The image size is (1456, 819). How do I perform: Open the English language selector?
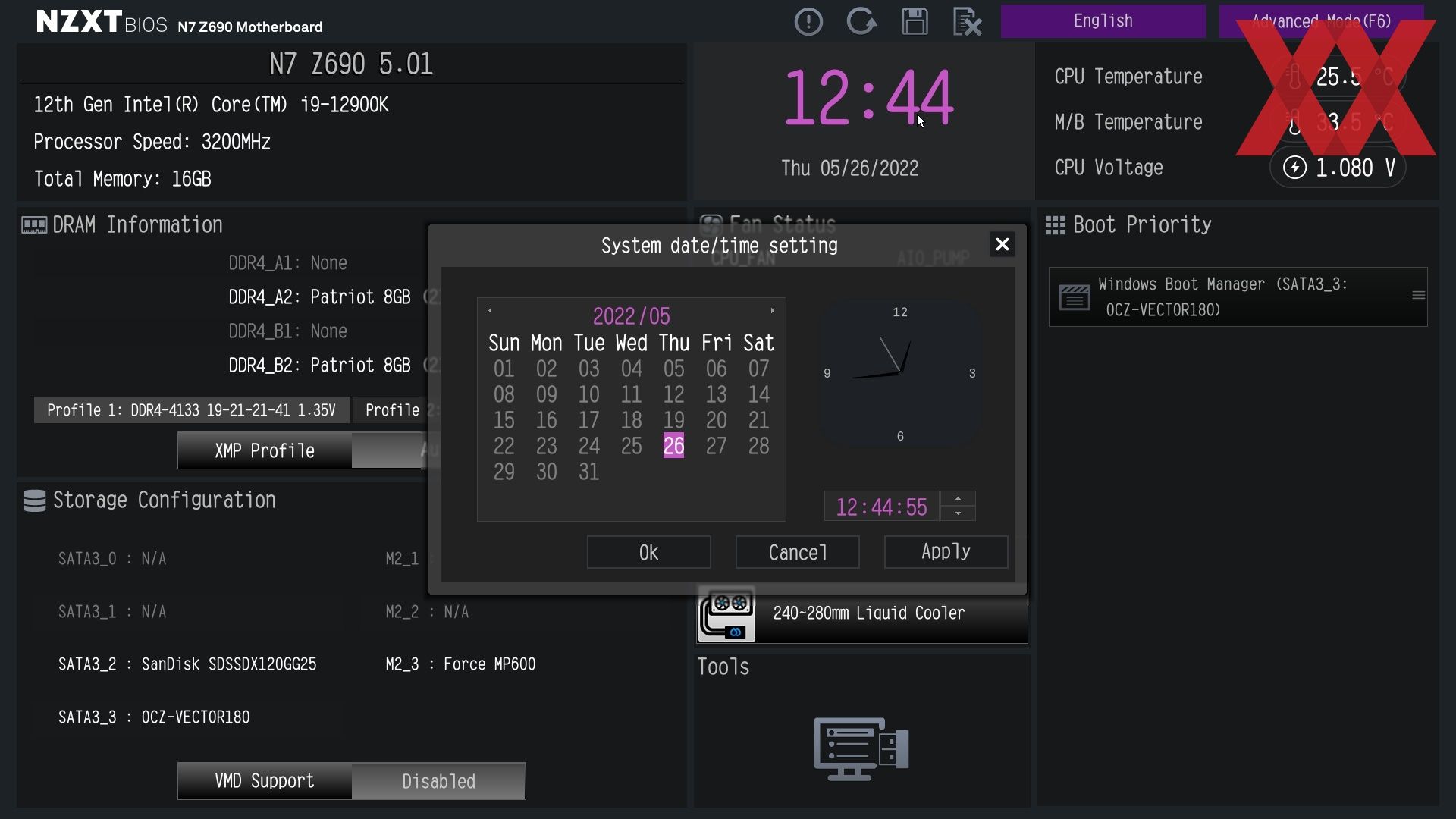click(1103, 21)
